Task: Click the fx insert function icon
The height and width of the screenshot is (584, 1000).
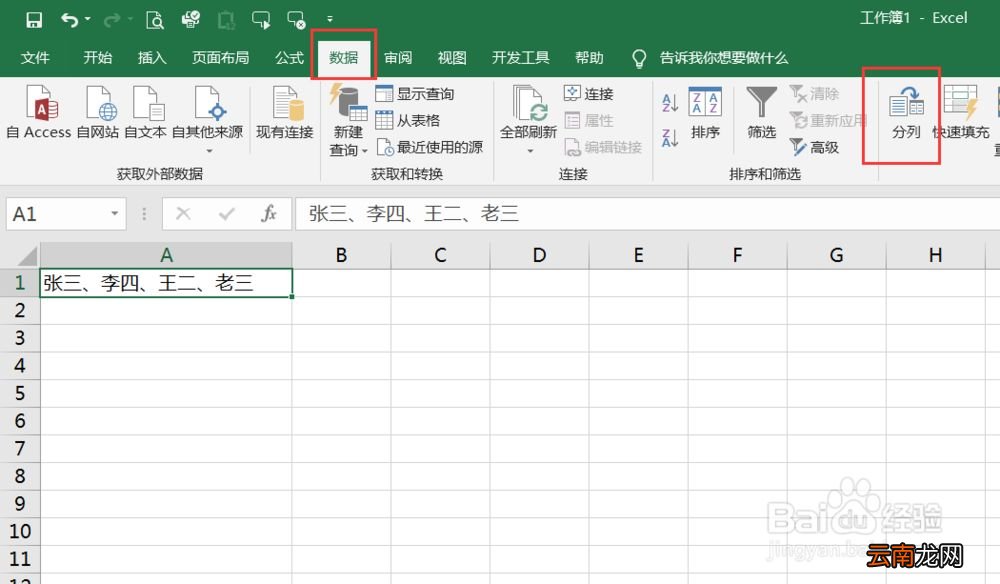Action: pyautogui.click(x=269, y=214)
